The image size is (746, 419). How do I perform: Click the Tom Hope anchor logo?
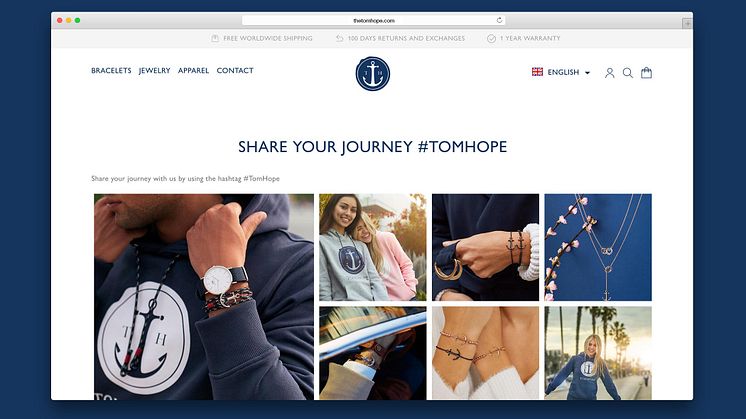373,74
